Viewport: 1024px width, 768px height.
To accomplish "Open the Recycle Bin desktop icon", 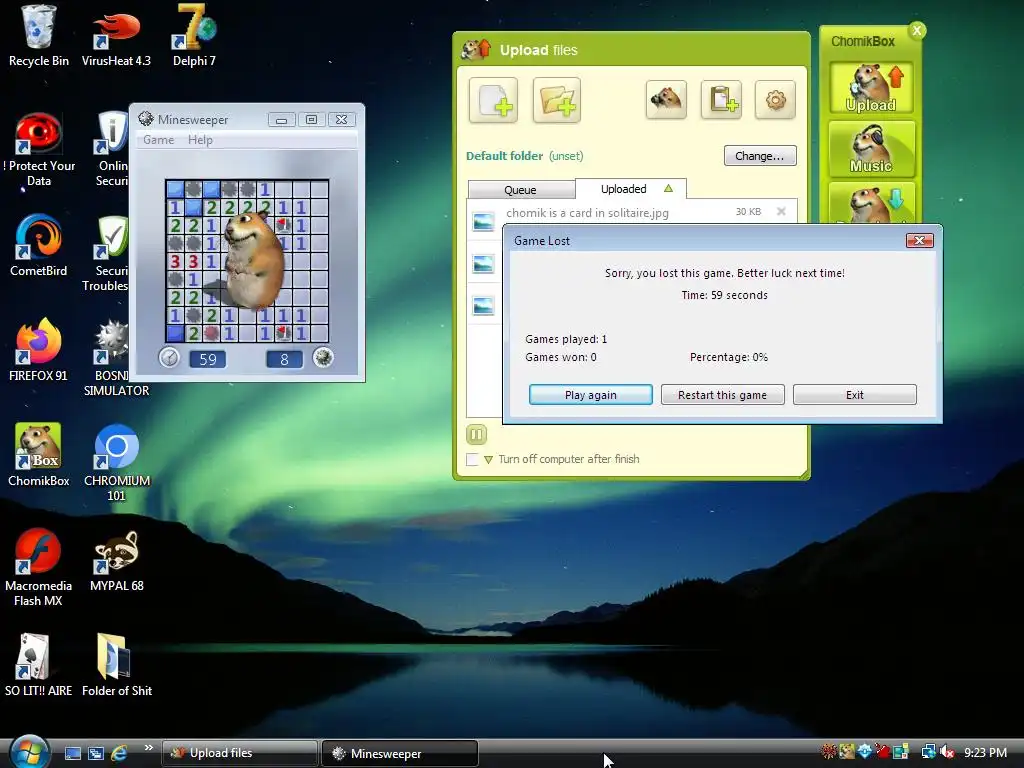I will point(39,36).
